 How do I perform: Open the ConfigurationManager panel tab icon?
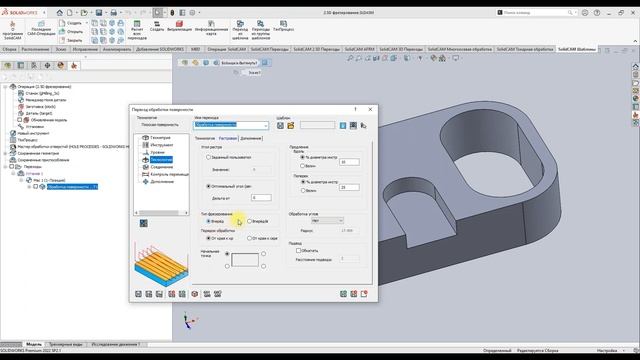click(34, 65)
